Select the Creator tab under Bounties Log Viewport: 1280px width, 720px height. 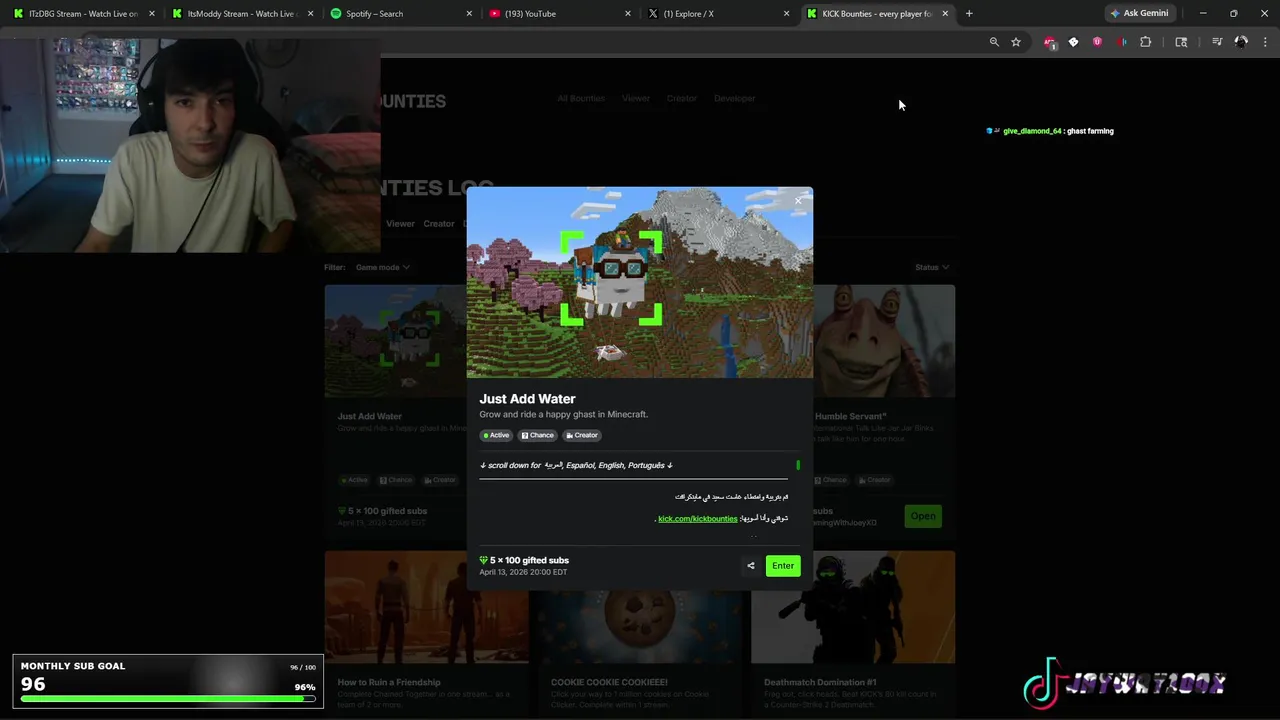coord(439,224)
